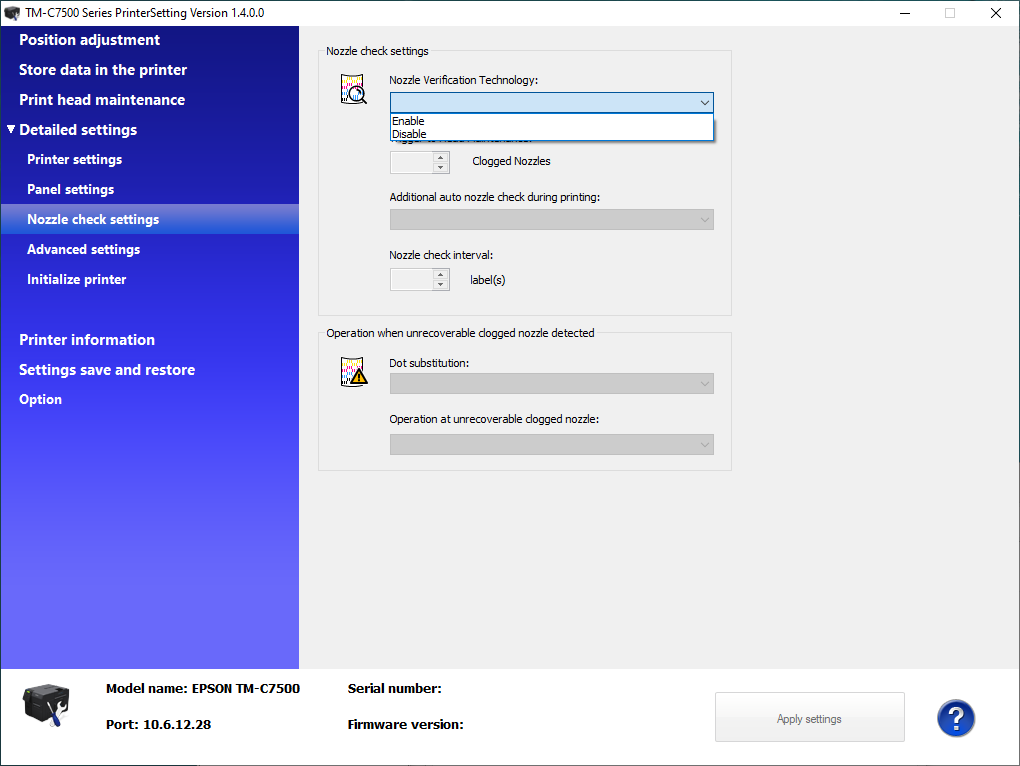Go to Store data in the printer

tap(103, 70)
